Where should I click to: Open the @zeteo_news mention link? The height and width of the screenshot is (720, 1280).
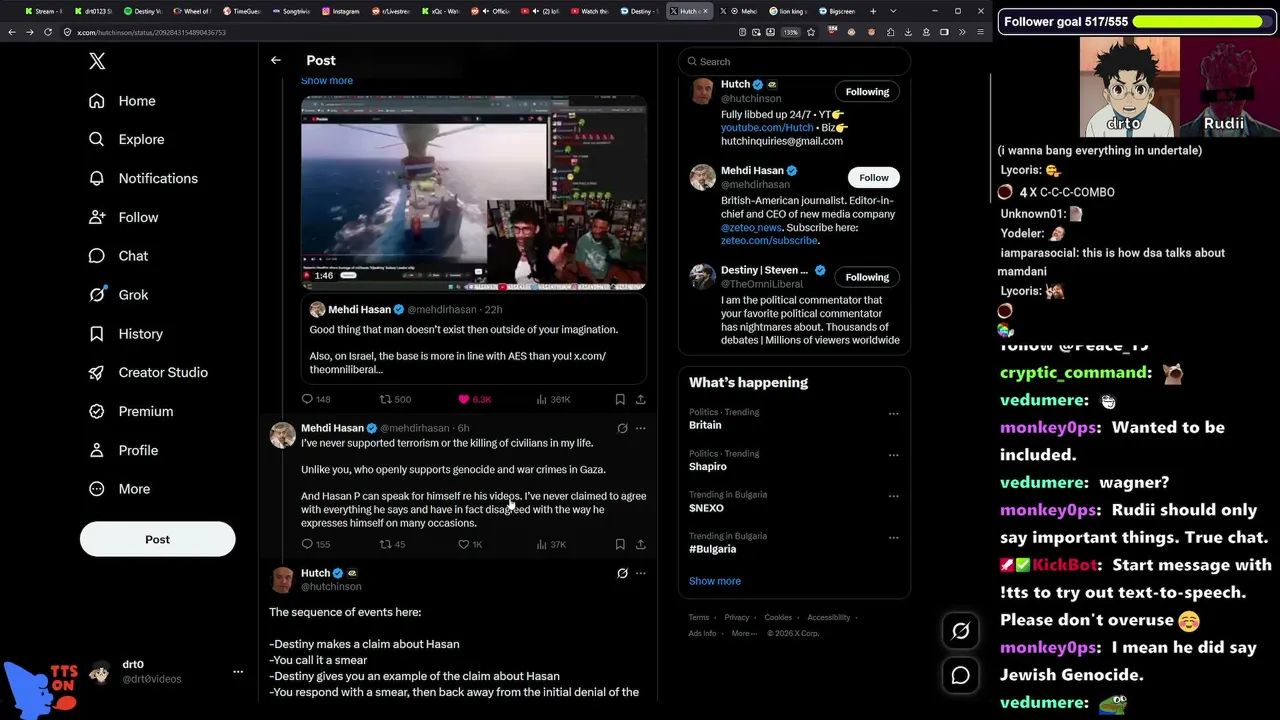pos(751,227)
